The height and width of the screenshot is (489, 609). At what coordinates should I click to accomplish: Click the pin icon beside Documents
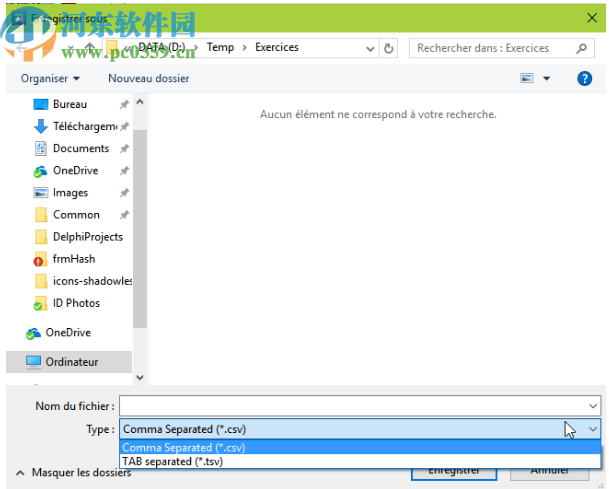click(124, 148)
